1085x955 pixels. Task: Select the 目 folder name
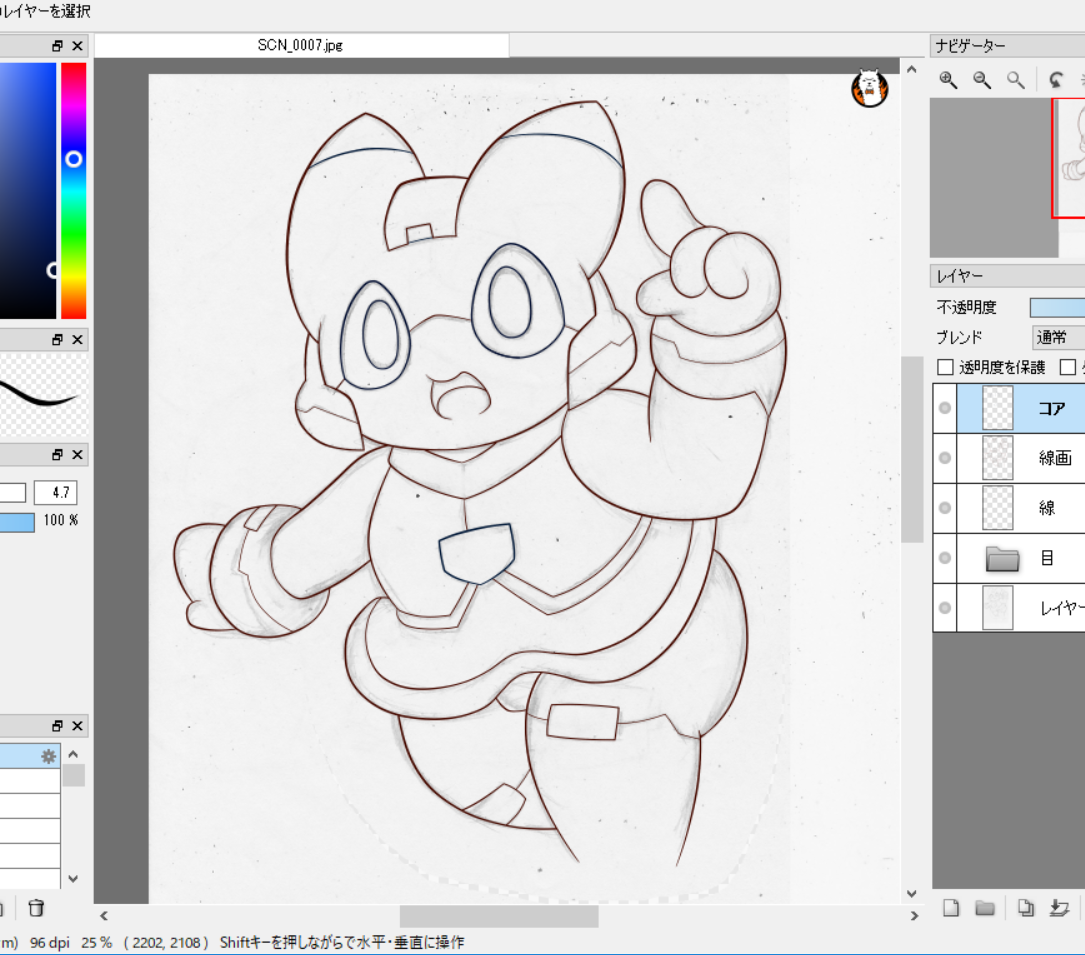tap(1047, 558)
